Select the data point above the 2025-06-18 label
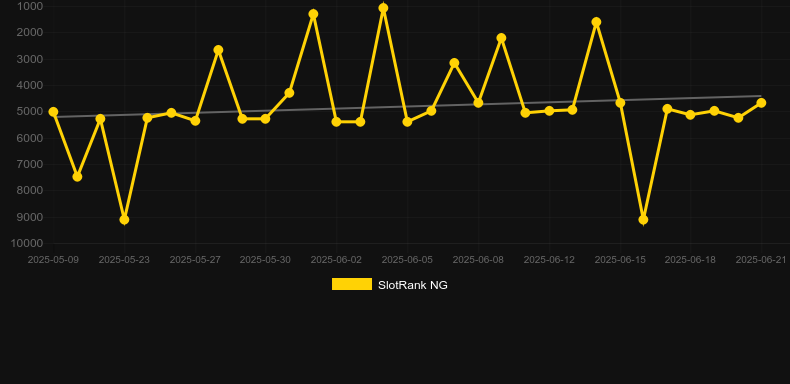 click(690, 115)
